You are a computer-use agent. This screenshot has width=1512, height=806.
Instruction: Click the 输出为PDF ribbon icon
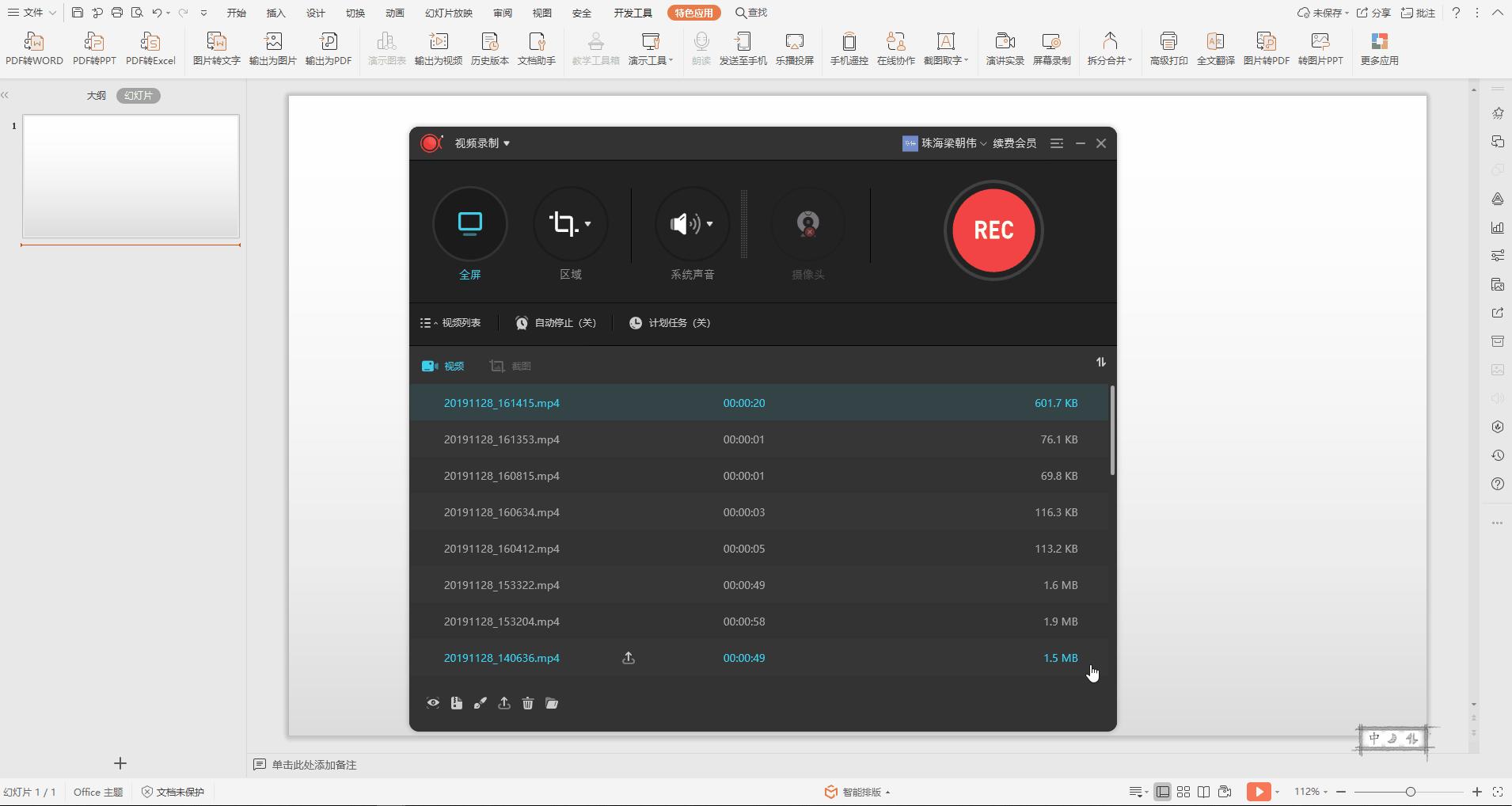(329, 48)
